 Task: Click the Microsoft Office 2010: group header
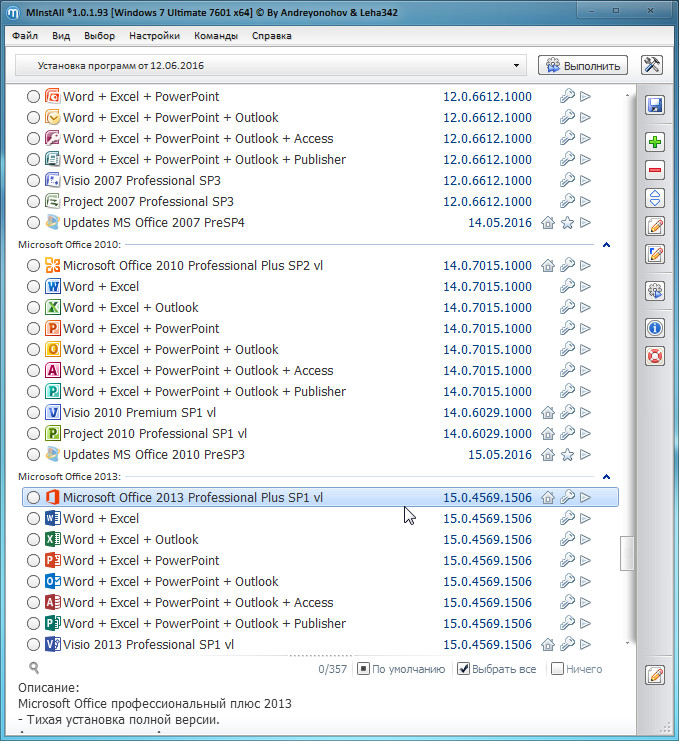tap(69, 244)
